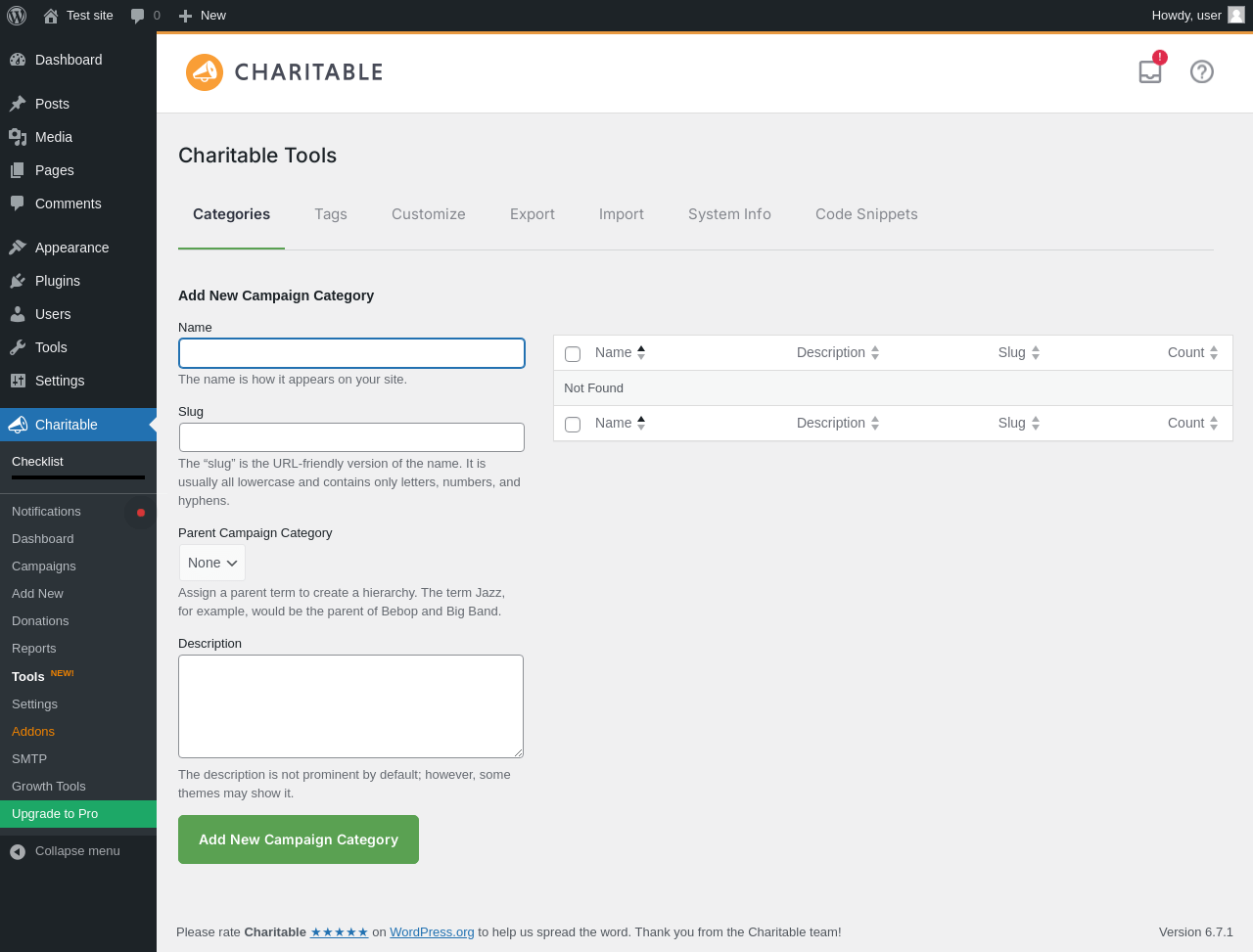Sort by Slug in the table header
Screen dimensions: 1253x952
click(x=1019, y=352)
